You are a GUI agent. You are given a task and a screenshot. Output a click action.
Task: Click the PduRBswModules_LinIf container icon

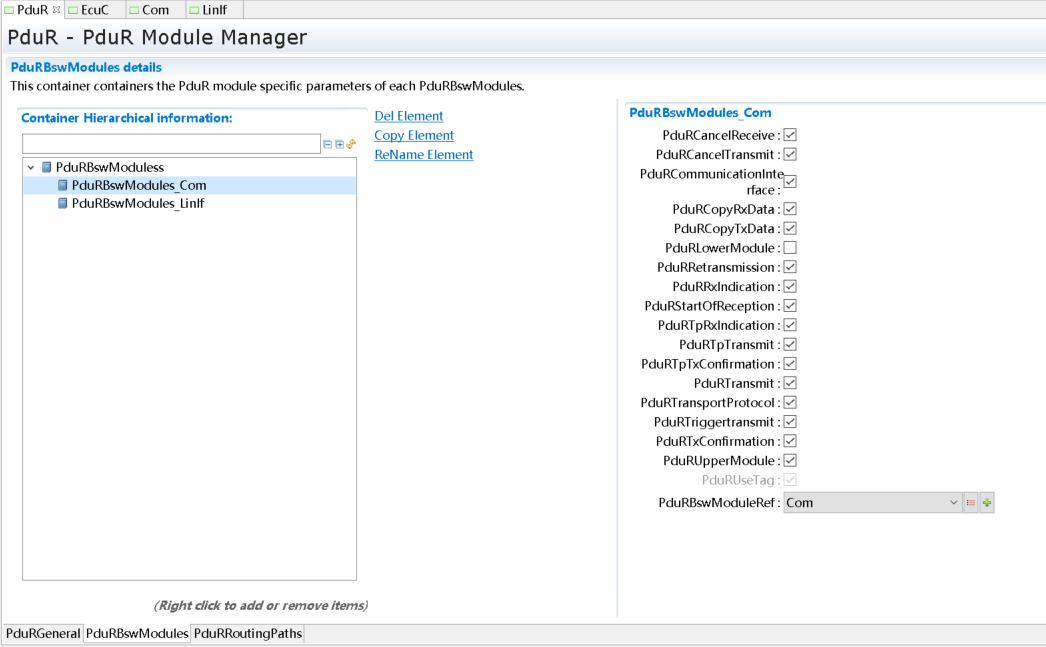click(x=63, y=203)
